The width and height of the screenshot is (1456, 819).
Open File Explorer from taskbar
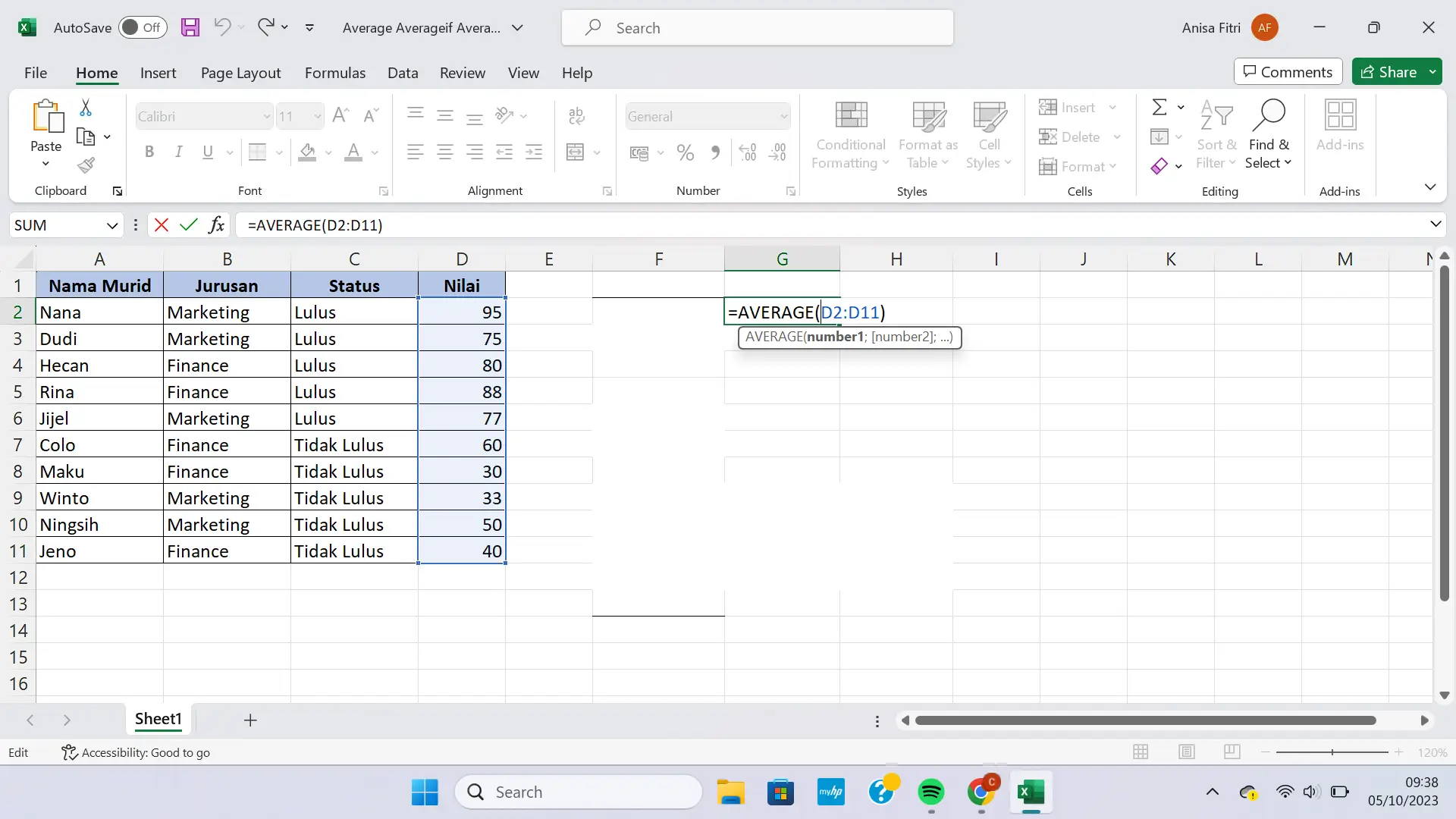click(x=731, y=792)
